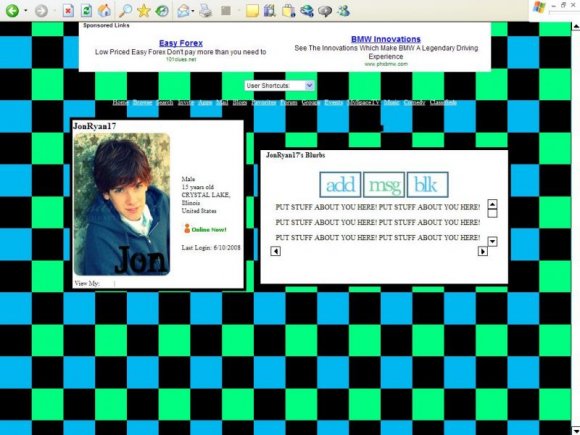The height and width of the screenshot is (435, 580).
Task: Click the Print toolbar icon
Action: (x=206, y=11)
